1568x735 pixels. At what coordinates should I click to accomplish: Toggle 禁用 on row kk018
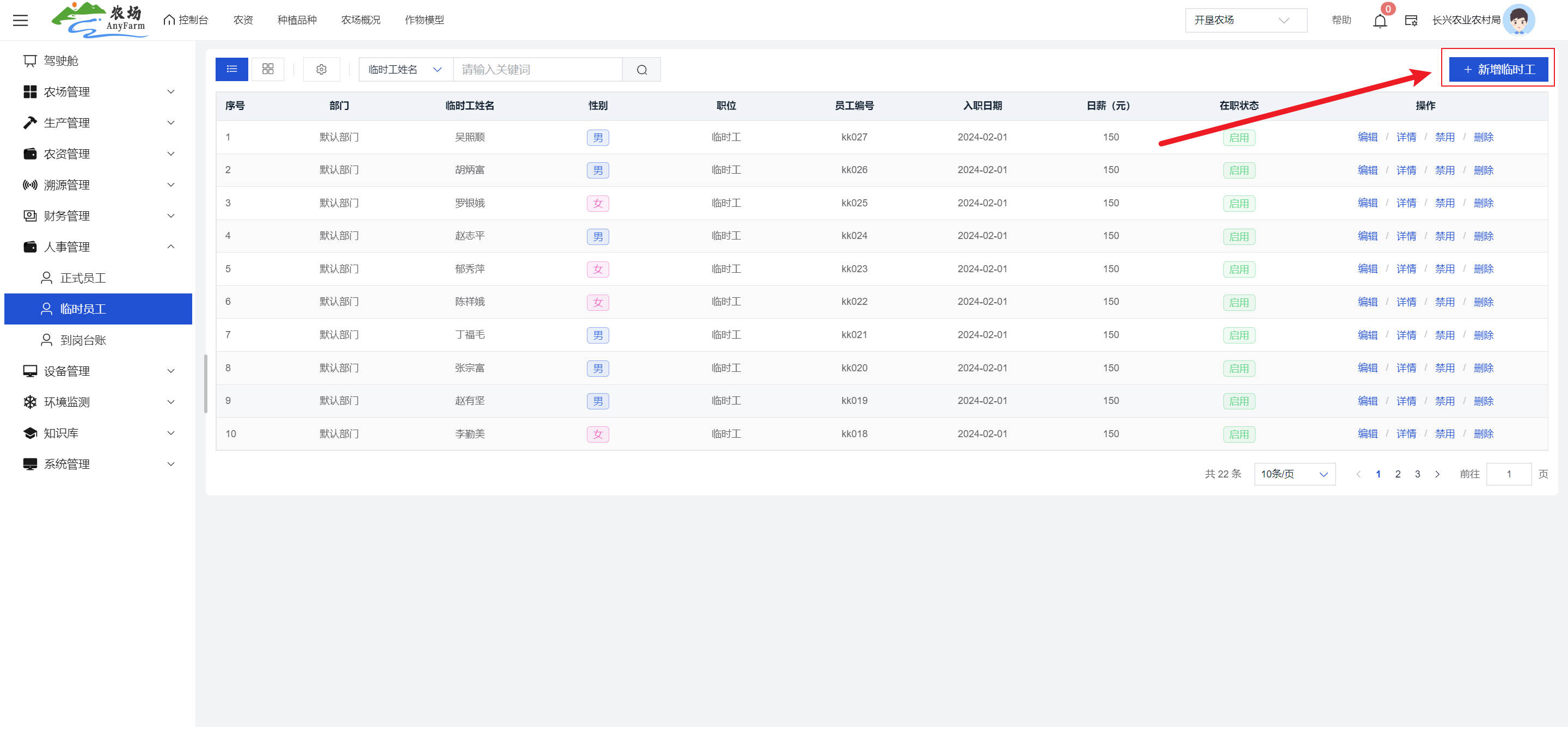pyautogui.click(x=1444, y=434)
